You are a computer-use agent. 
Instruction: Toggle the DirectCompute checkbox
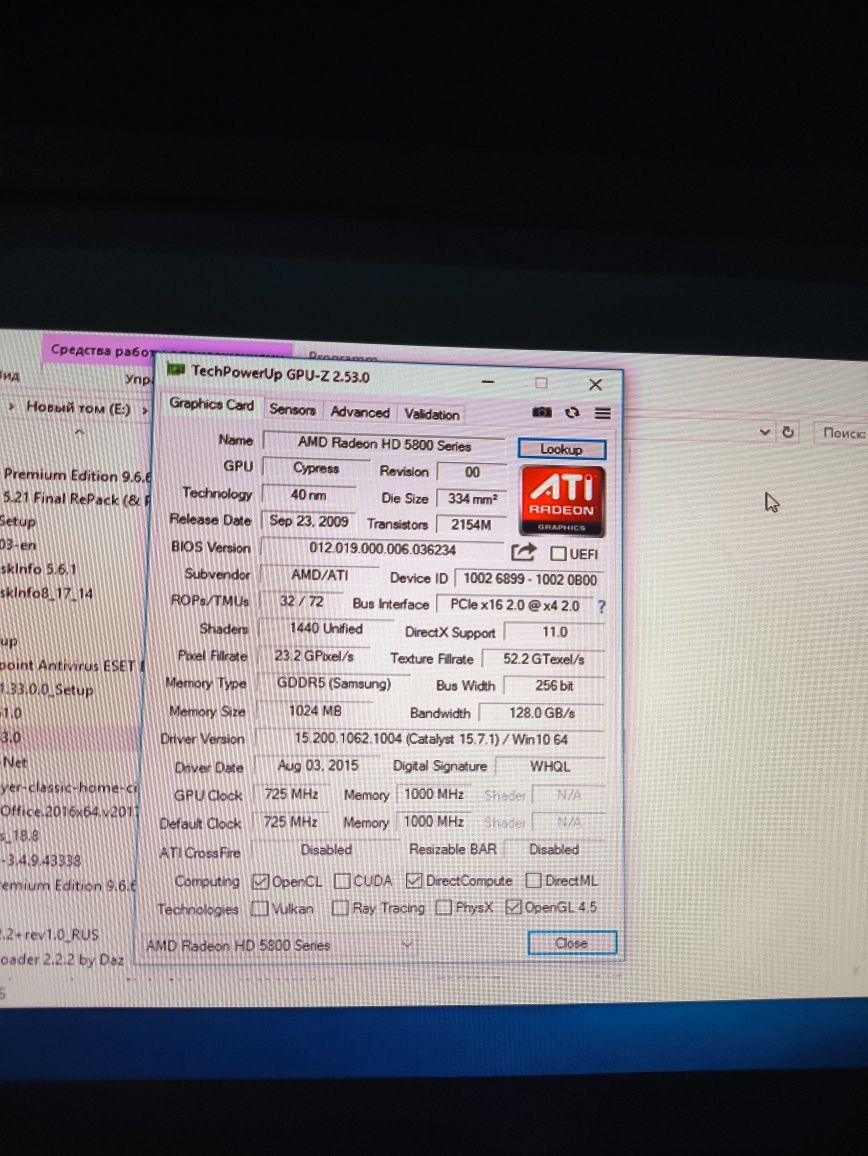click(x=414, y=881)
